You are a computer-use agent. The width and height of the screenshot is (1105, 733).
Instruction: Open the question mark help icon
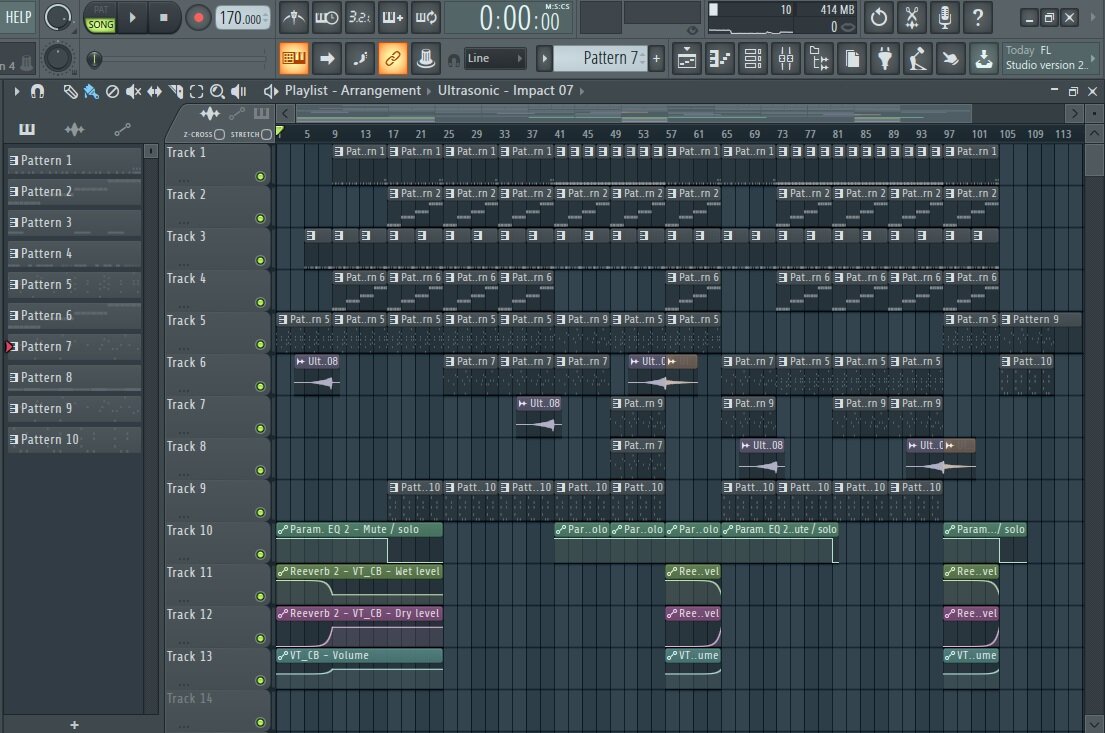point(978,18)
